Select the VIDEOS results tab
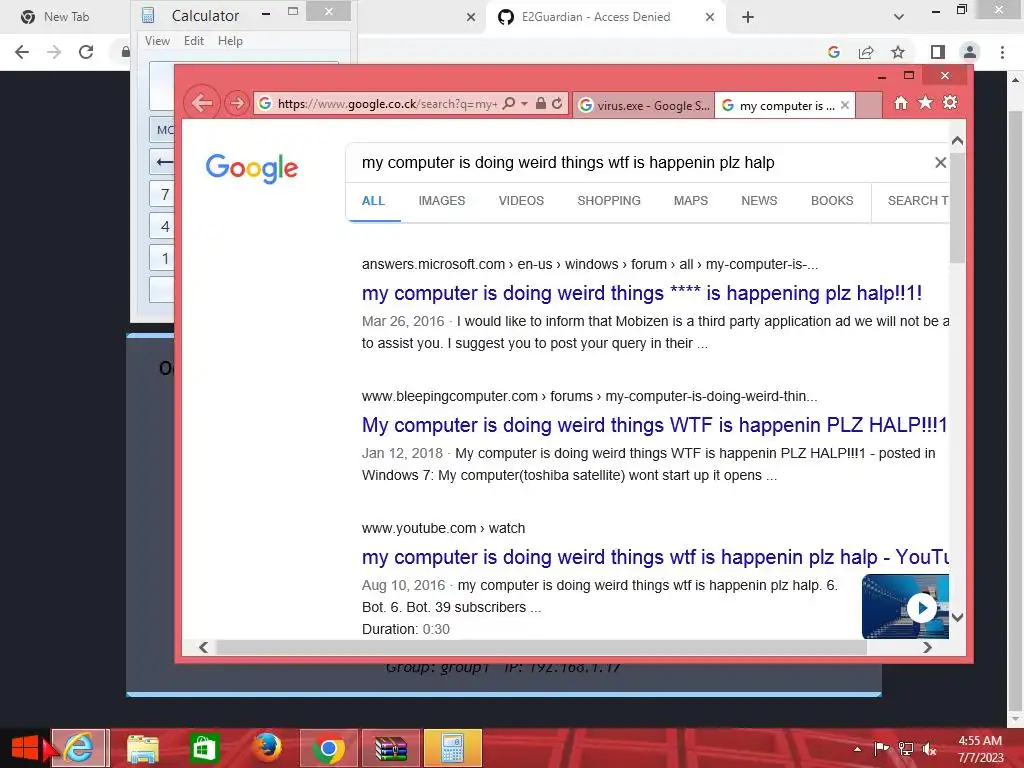The height and width of the screenshot is (768, 1024). click(521, 201)
